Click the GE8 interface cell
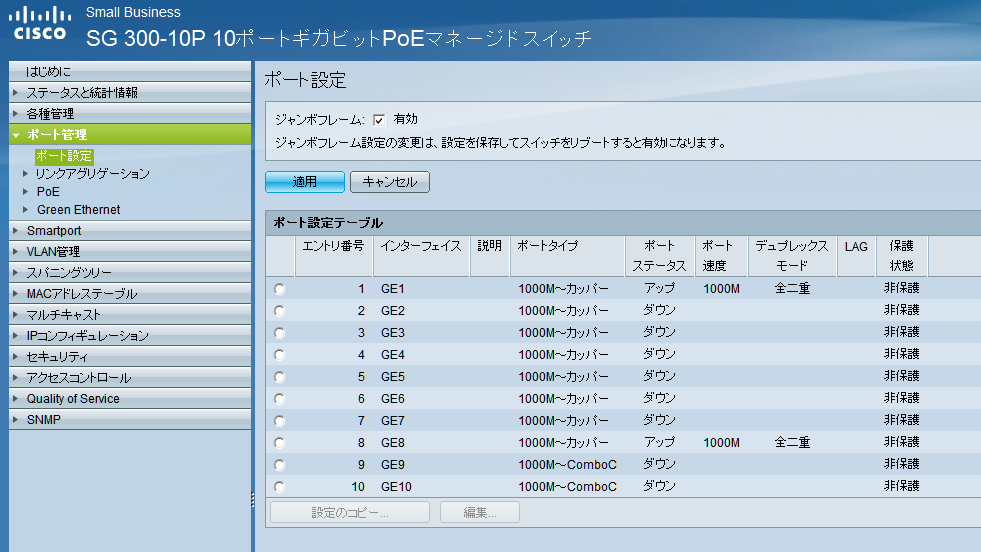981x552 pixels. click(393, 442)
